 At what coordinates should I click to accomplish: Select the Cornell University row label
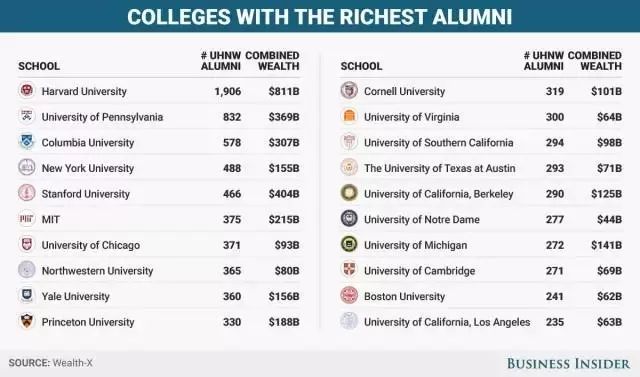(x=404, y=91)
